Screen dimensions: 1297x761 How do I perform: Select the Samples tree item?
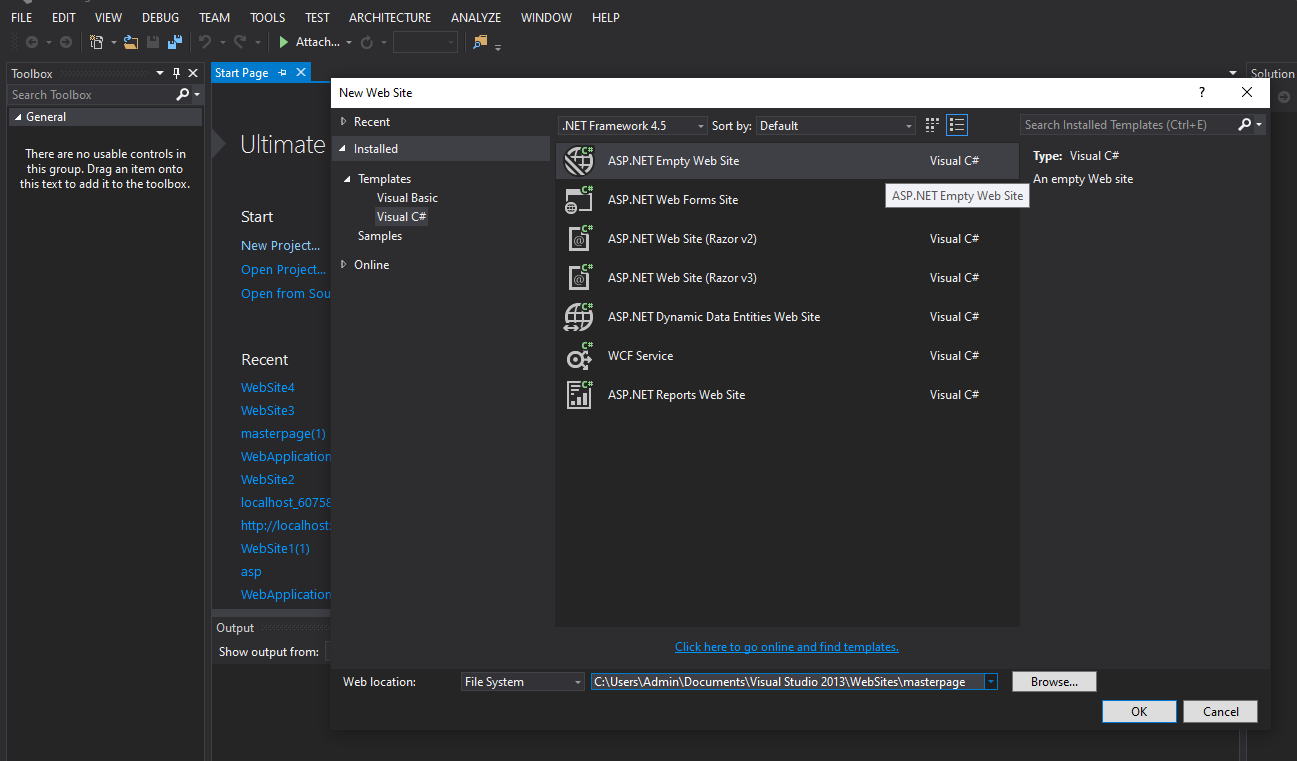click(x=380, y=236)
